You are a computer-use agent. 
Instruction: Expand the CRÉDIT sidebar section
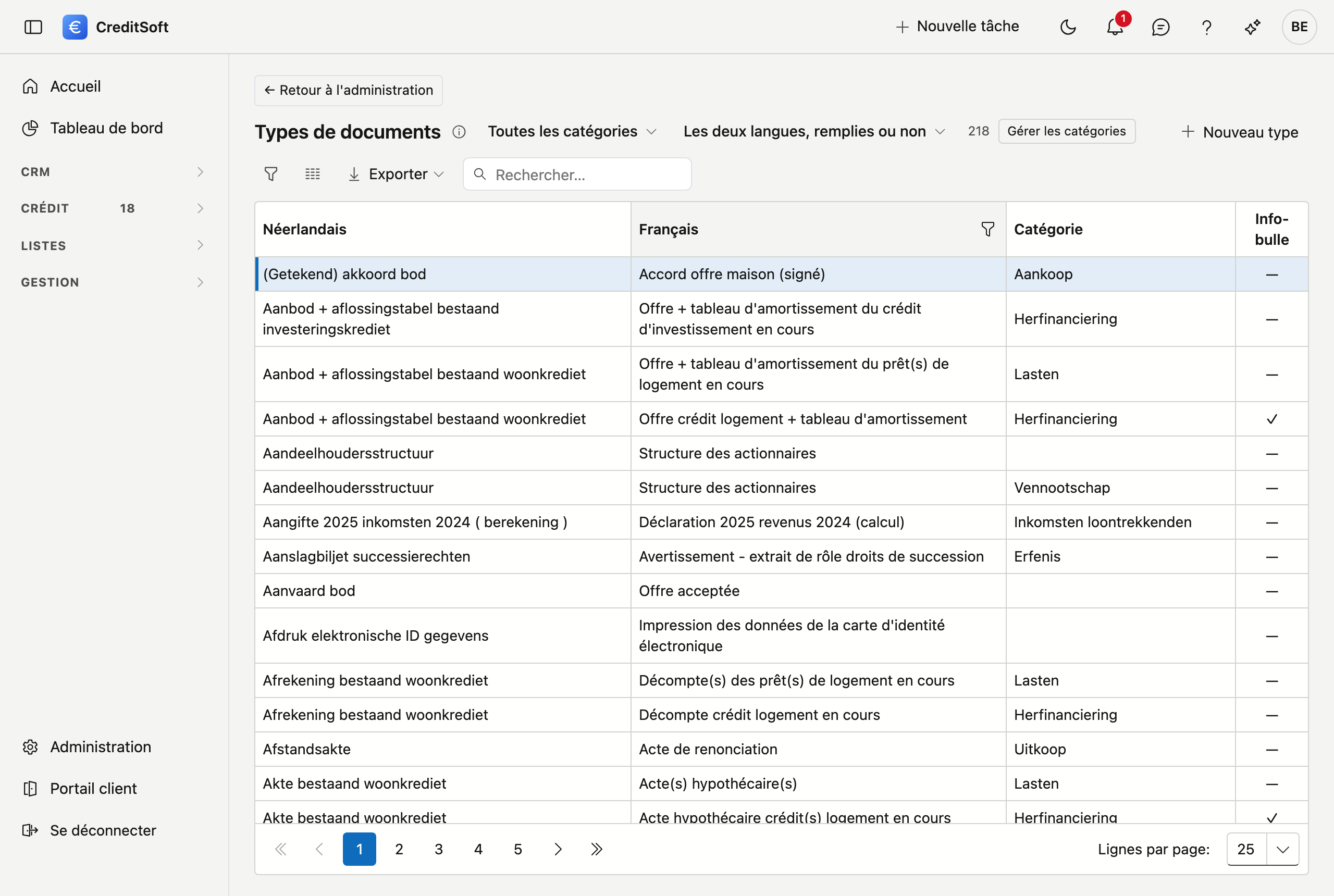point(113,208)
